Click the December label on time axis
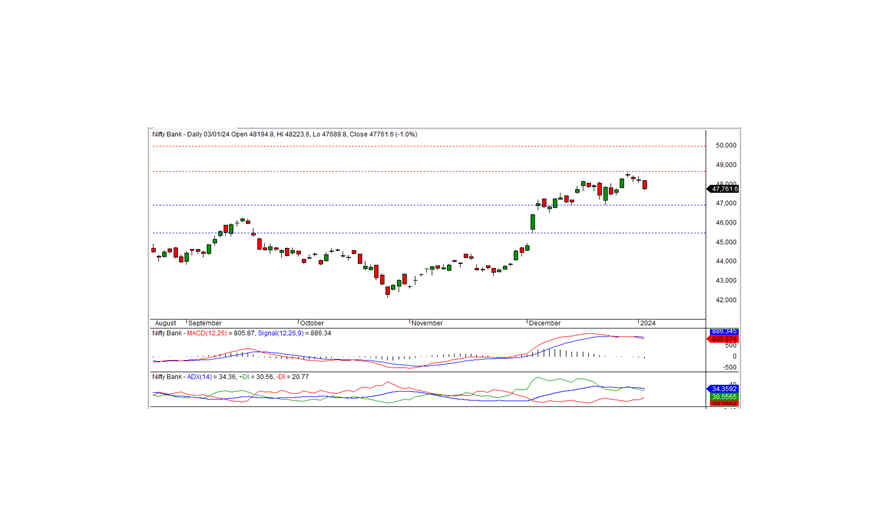This screenshot has height=527, width=882. click(x=544, y=323)
